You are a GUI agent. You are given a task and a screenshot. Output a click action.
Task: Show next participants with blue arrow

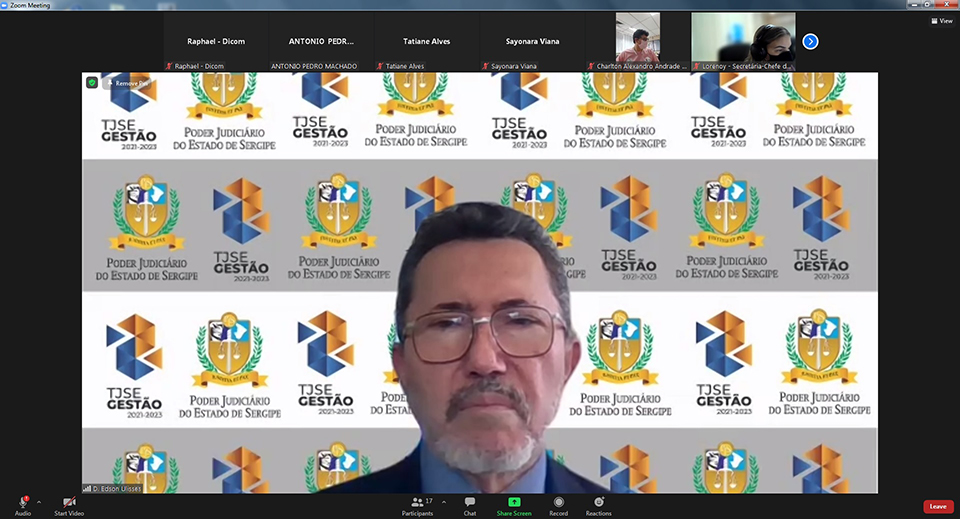[810, 41]
